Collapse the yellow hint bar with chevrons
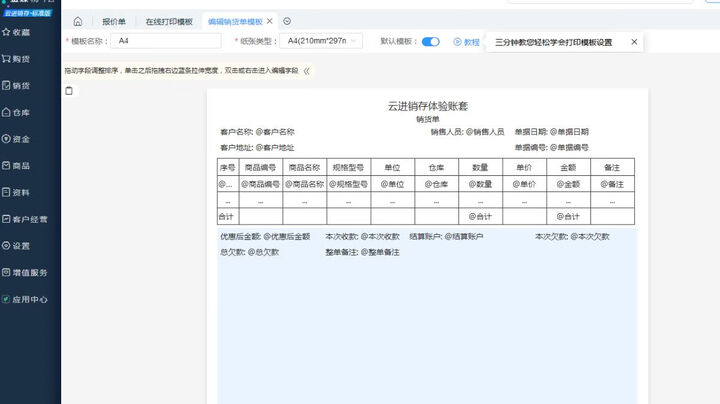This screenshot has height=404, width=720. coord(307,72)
